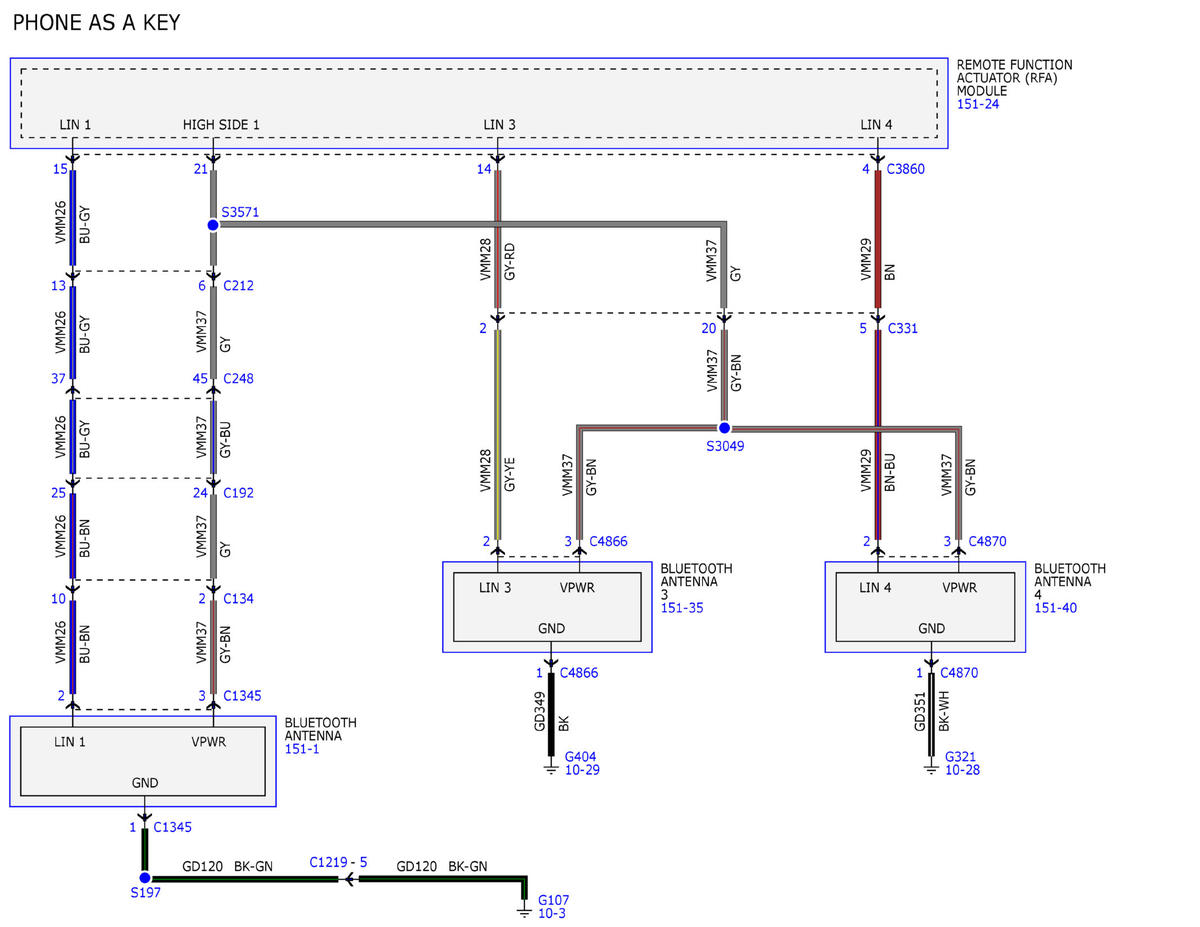Click the S3571 splice label

241,213
